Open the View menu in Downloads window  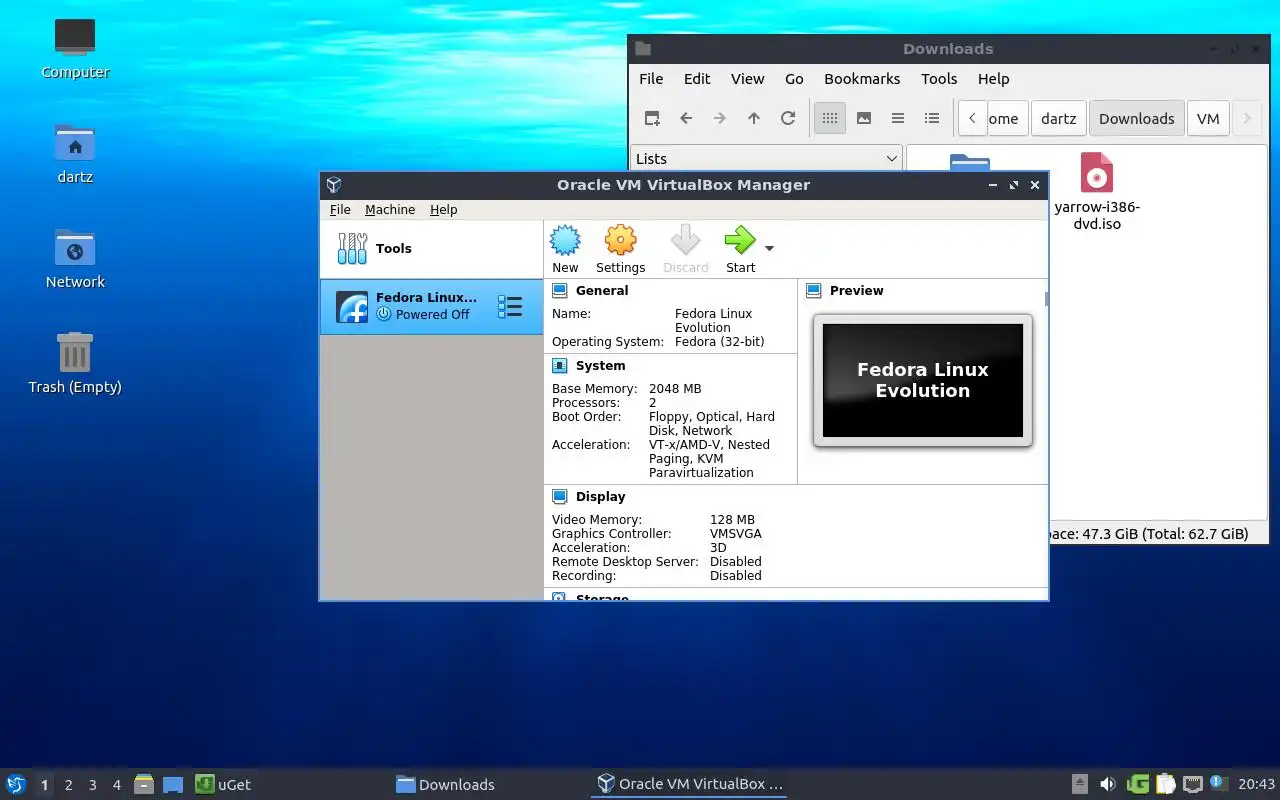pyautogui.click(x=747, y=79)
